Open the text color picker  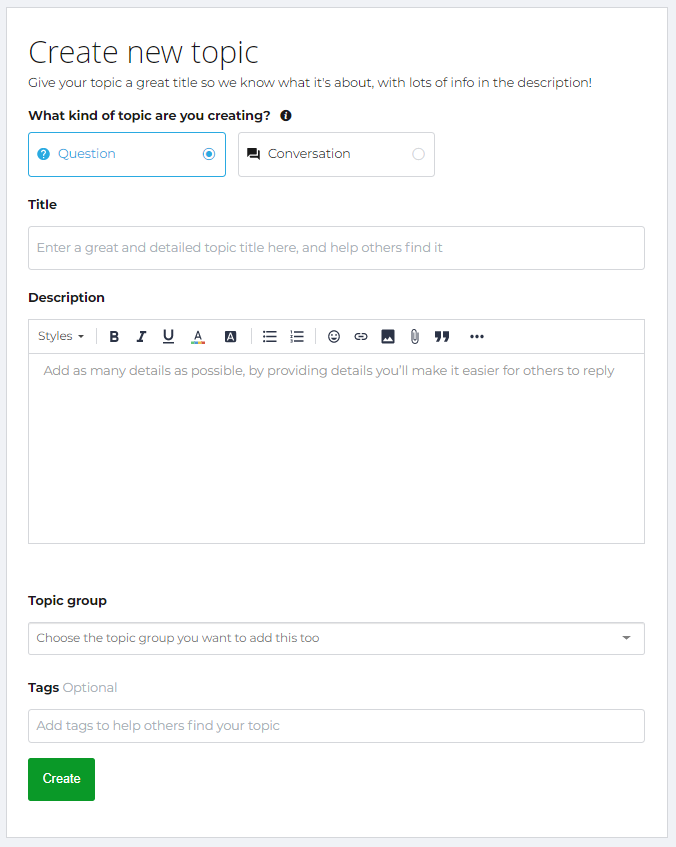pos(198,337)
